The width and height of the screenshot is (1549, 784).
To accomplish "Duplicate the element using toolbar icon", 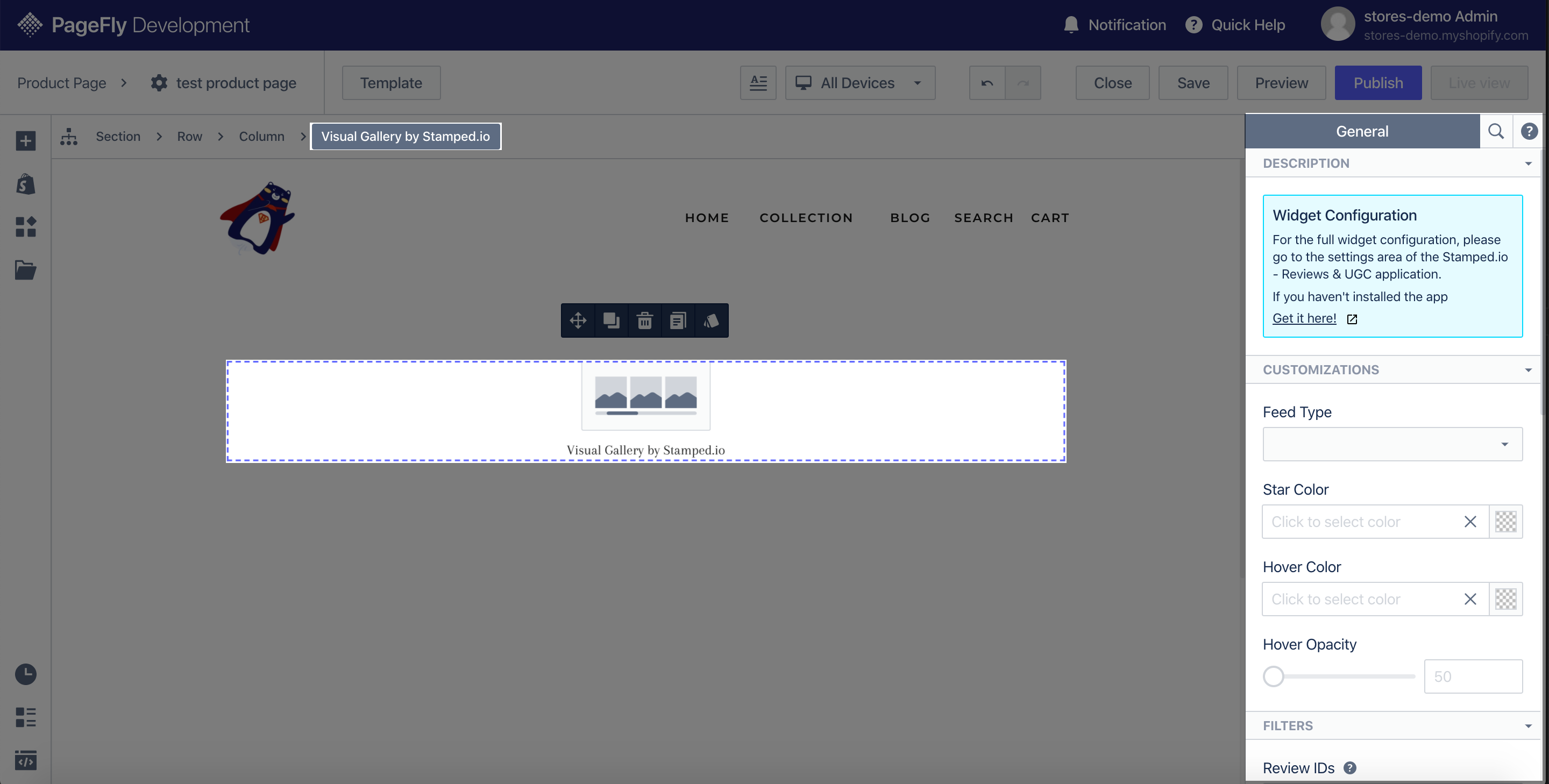I will (611, 320).
